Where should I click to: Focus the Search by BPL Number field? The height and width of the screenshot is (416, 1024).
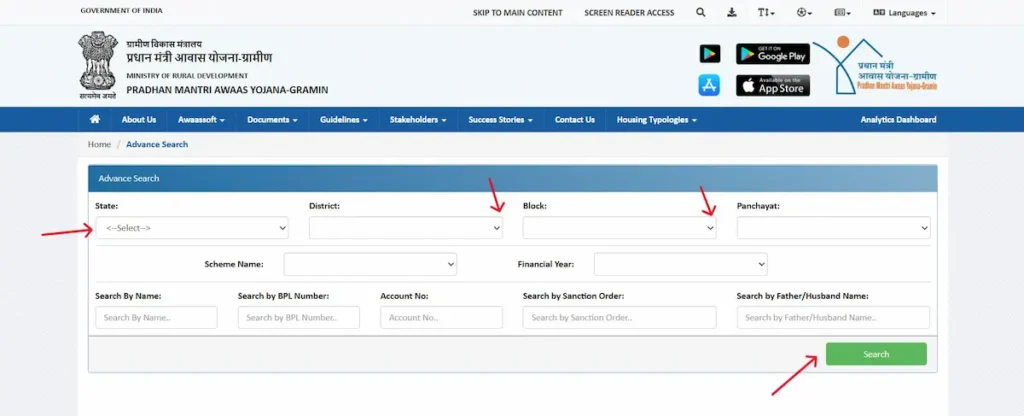pyautogui.click(x=298, y=317)
